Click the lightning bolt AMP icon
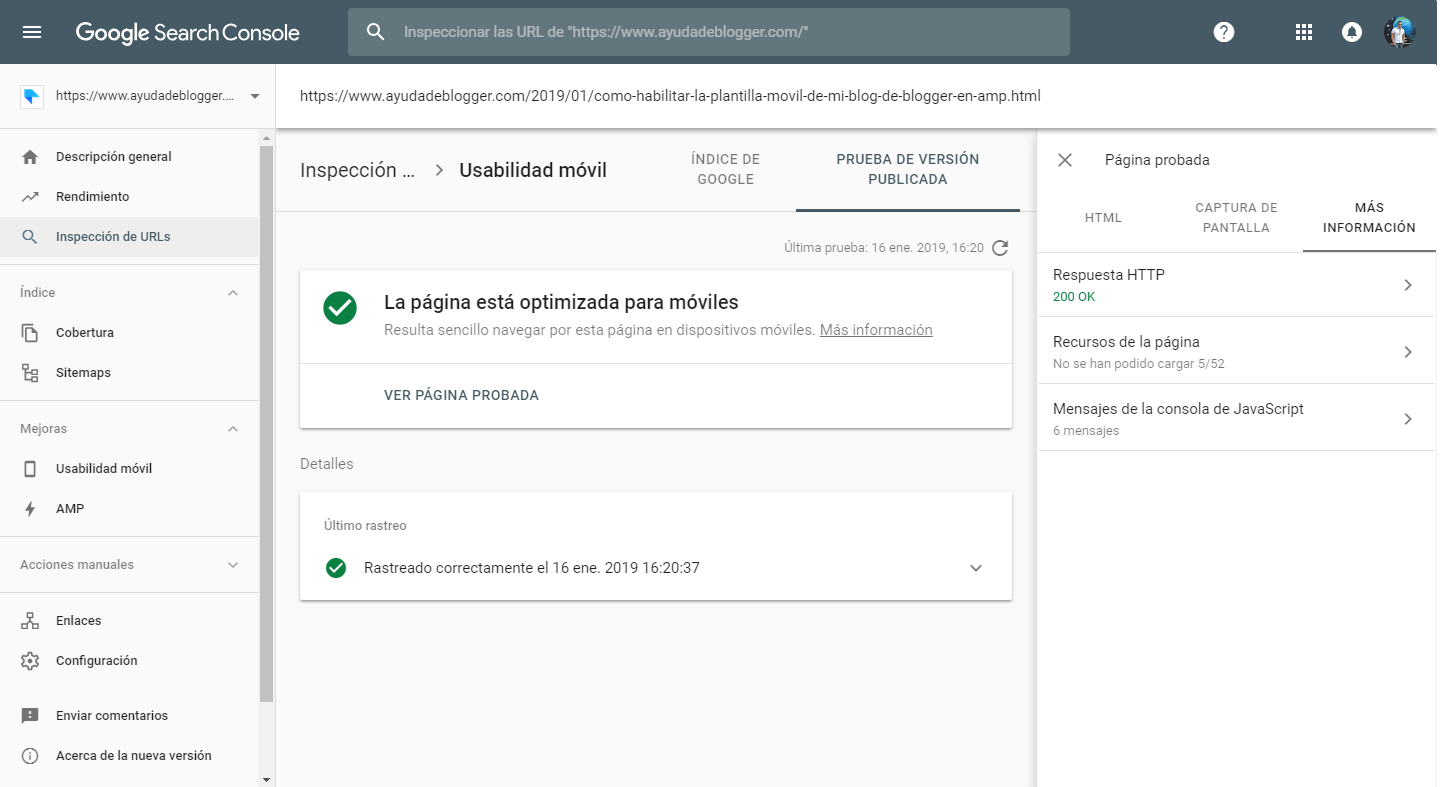This screenshot has width=1440, height=787. tap(30, 509)
